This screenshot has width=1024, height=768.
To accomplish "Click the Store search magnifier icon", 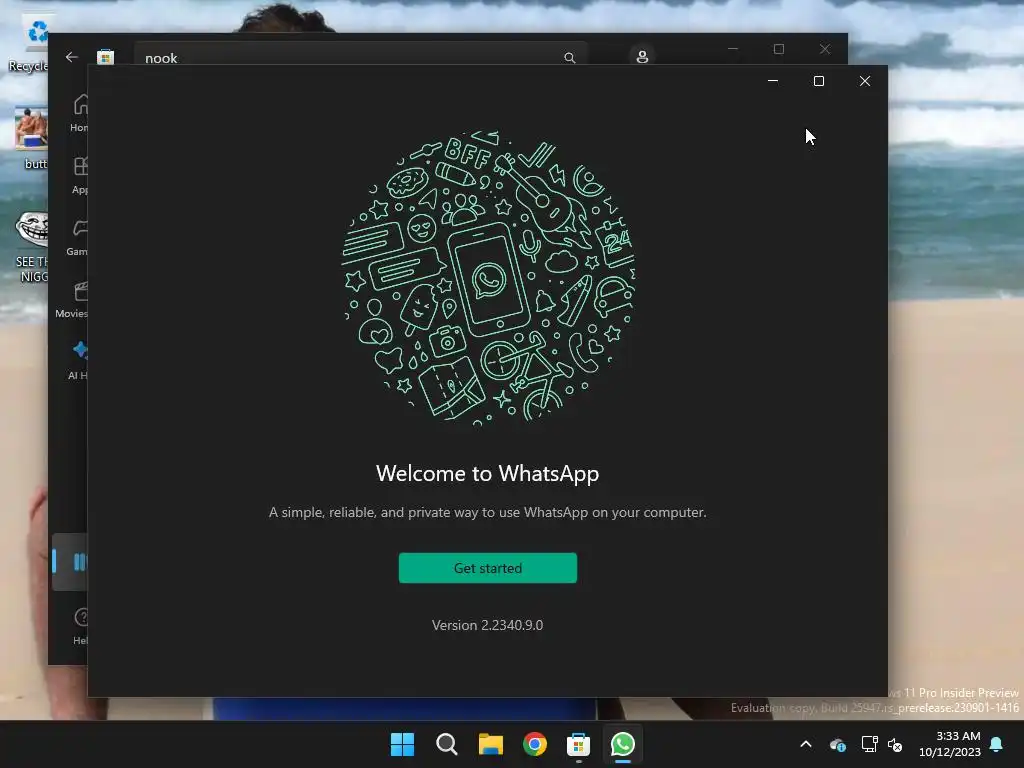I will click(x=569, y=57).
